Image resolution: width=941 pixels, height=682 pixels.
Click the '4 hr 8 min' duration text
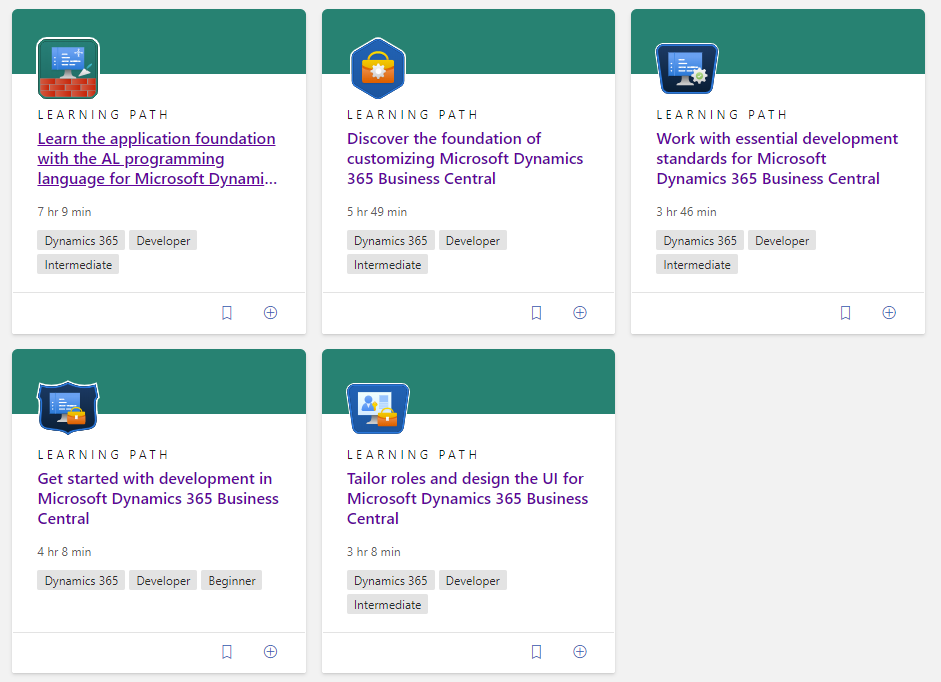coord(64,552)
